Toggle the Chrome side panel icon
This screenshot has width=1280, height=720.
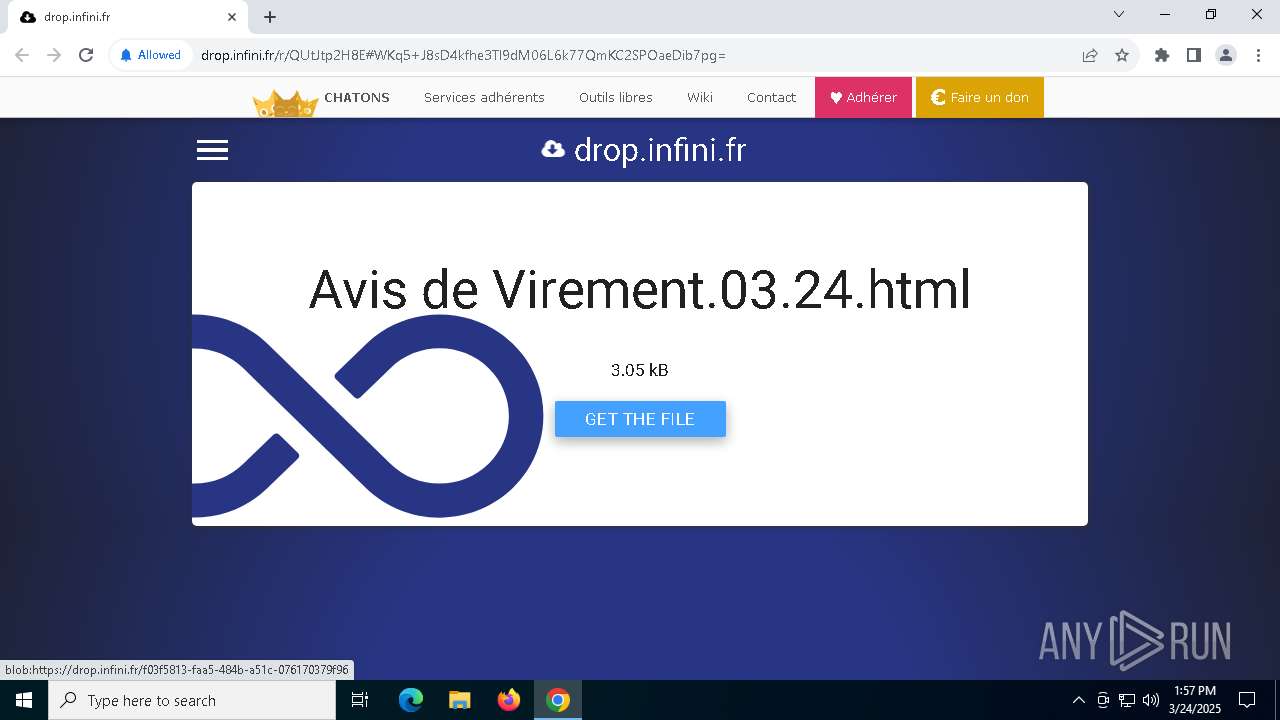tap(1194, 55)
